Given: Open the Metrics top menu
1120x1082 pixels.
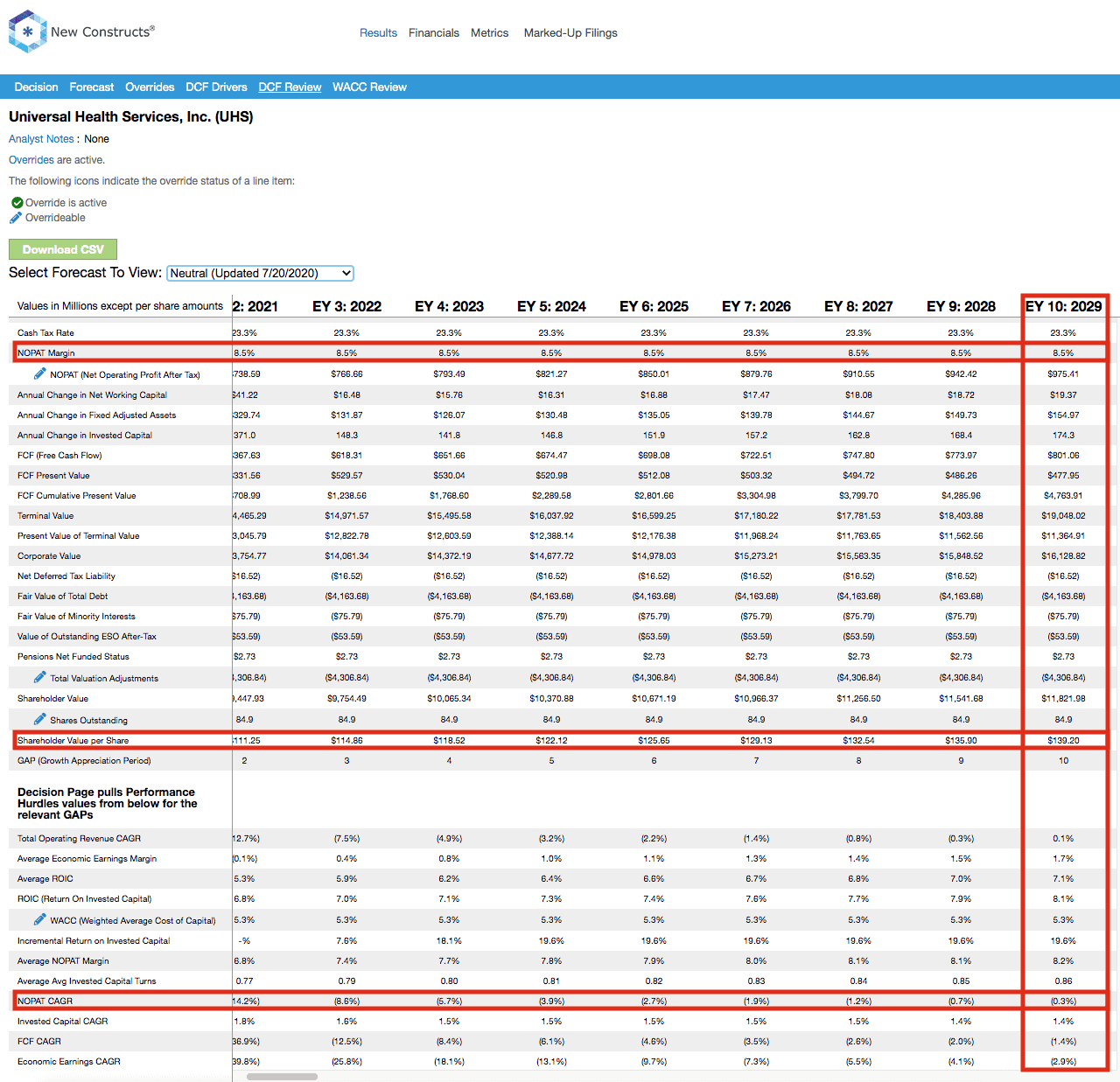Looking at the screenshot, I should 489,32.
